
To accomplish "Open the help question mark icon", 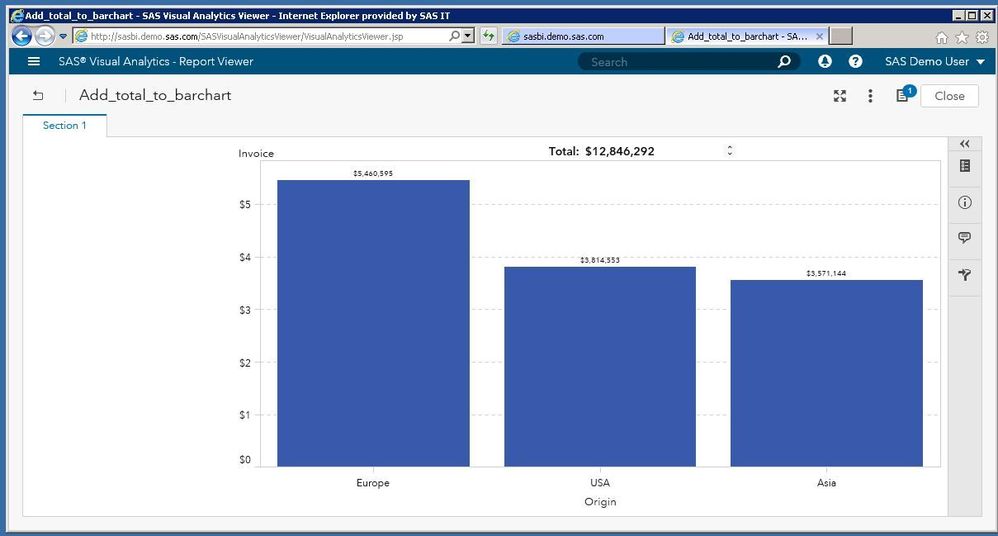I will (x=855, y=61).
